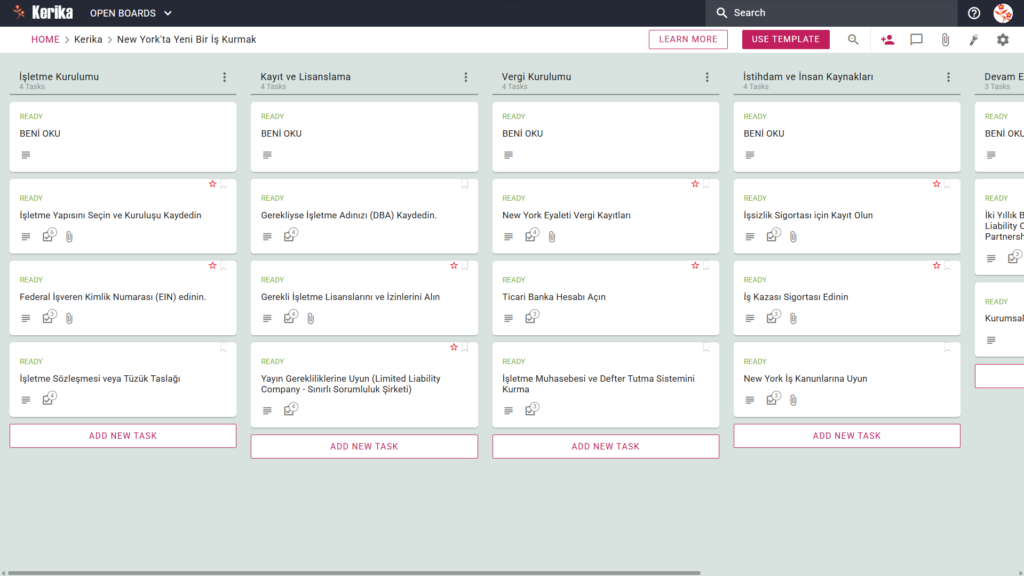Toggle star on Gerekli İşletme Lisanslarını card

click(x=454, y=266)
